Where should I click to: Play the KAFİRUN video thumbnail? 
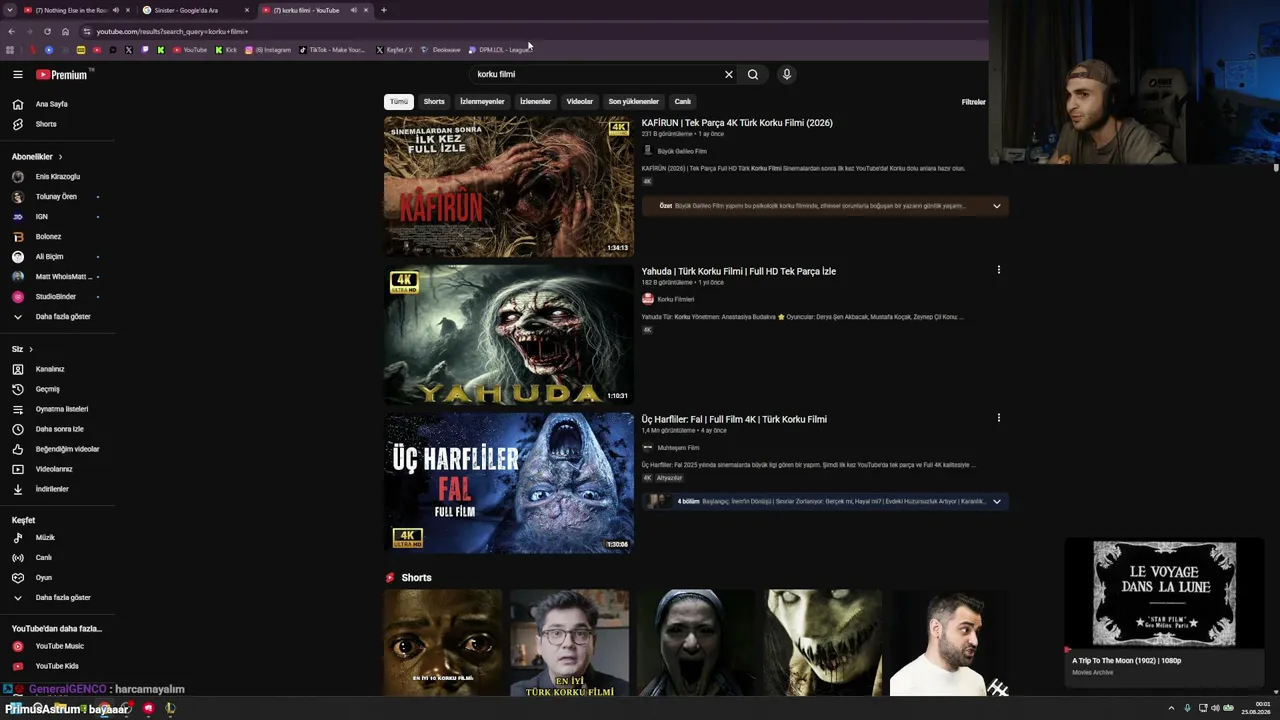(509, 187)
